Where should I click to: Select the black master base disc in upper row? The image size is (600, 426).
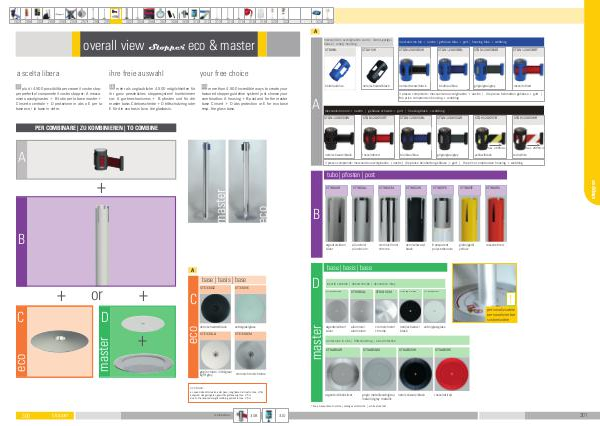point(410,310)
